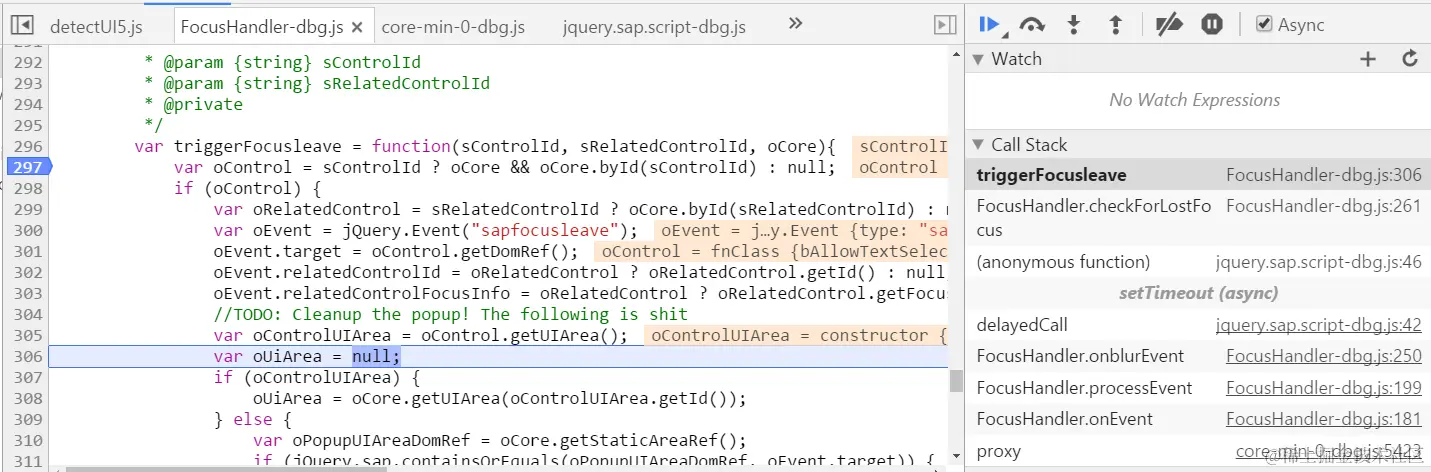This screenshot has height=472, width=1431.
Task: Open core-min-0-dbg.js tab
Action: point(453,27)
